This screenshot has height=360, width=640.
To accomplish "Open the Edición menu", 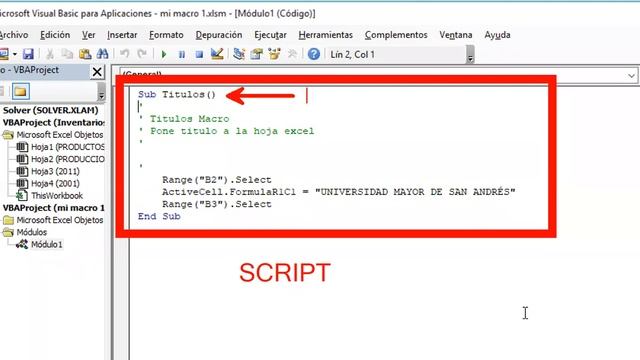I will (x=55, y=35).
